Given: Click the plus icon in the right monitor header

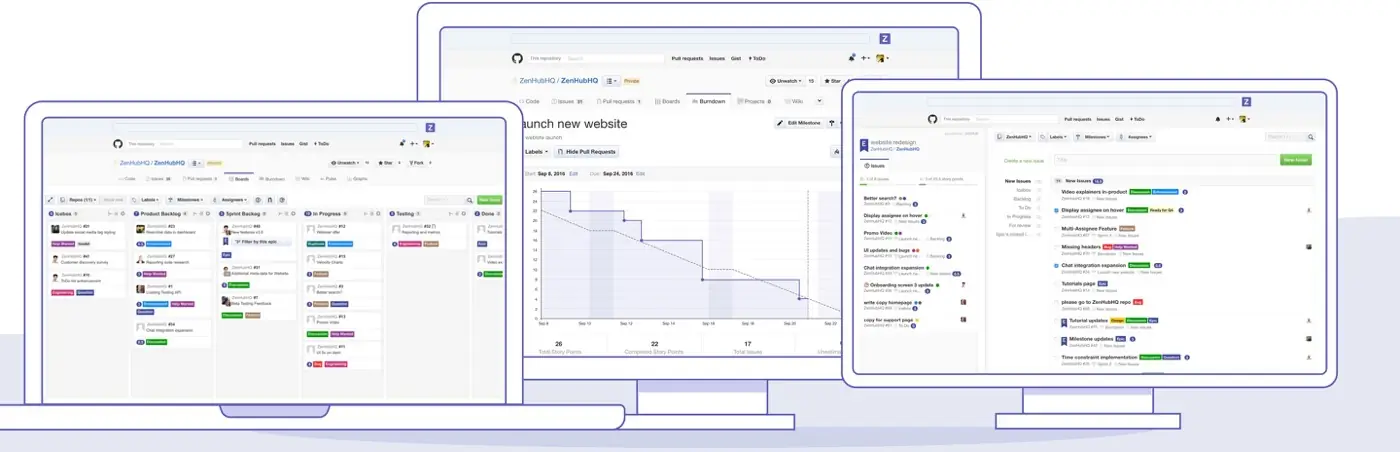Looking at the screenshot, I should pos(1229,119).
